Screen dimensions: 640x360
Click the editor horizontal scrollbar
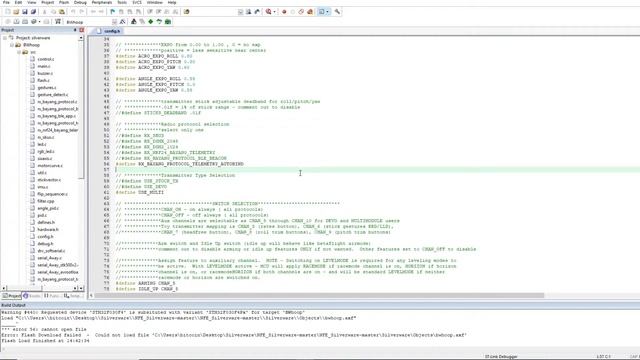point(318,296)
